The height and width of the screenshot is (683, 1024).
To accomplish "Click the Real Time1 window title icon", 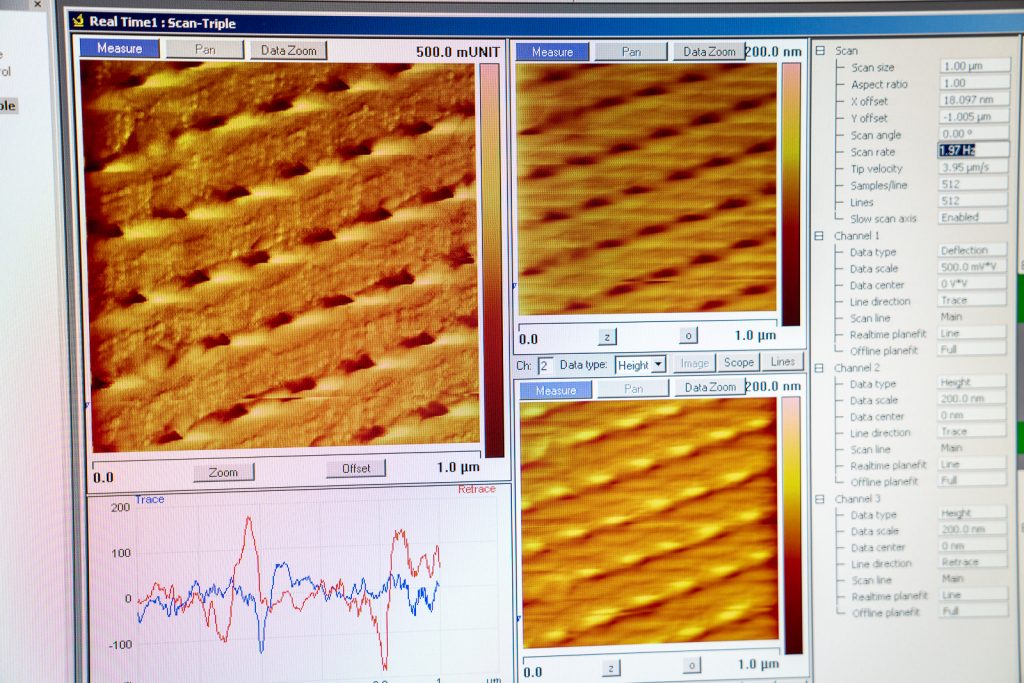I will [x=78, y=21].
